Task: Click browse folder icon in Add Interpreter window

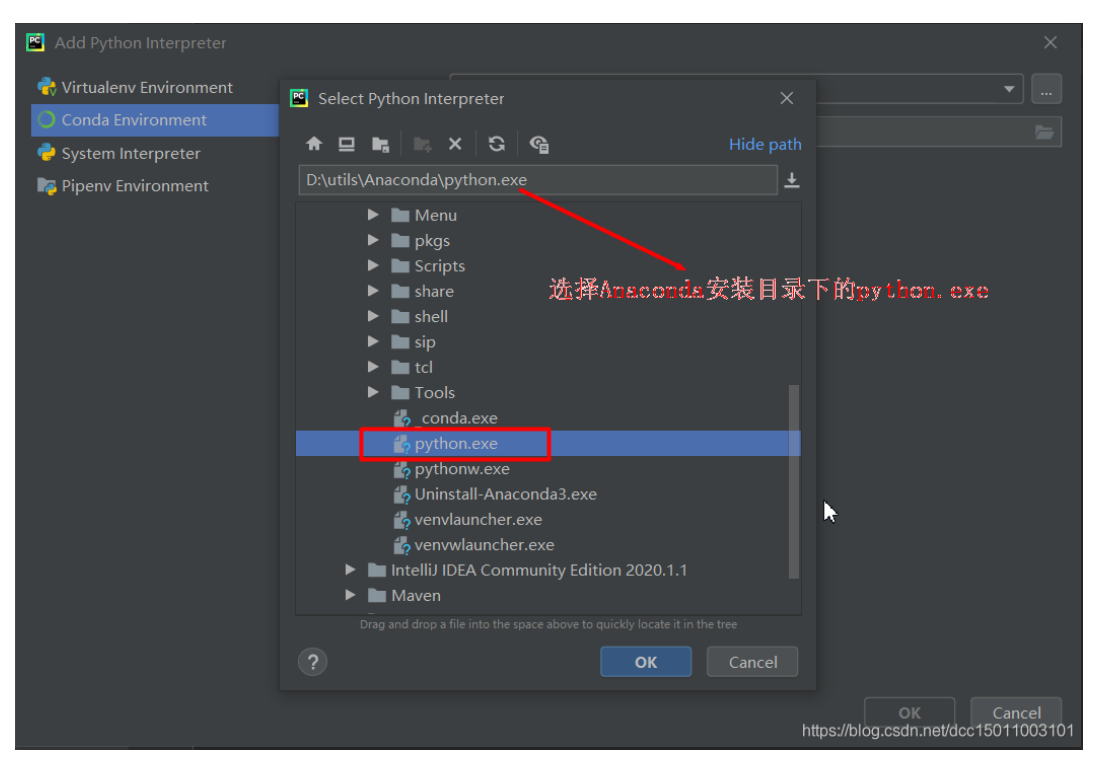Action: point(1045,132)
